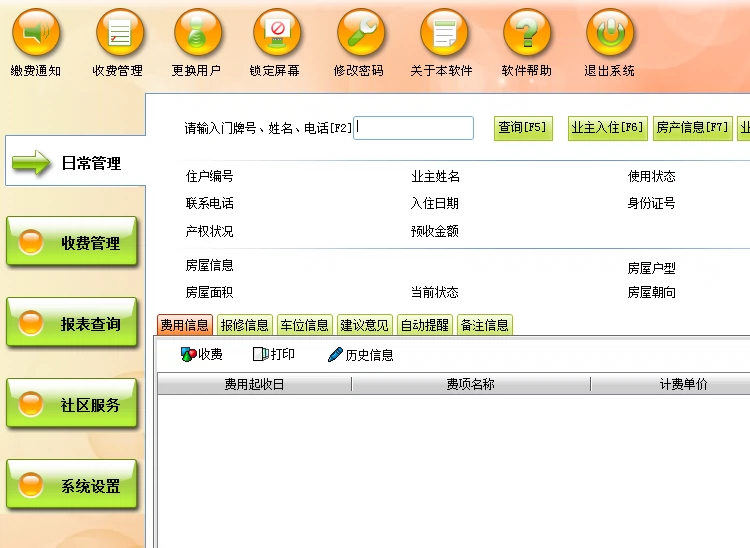Screen dimensions: 750x548
Task: Open the 报表查询 sidebar button
Action: [72, 322]
